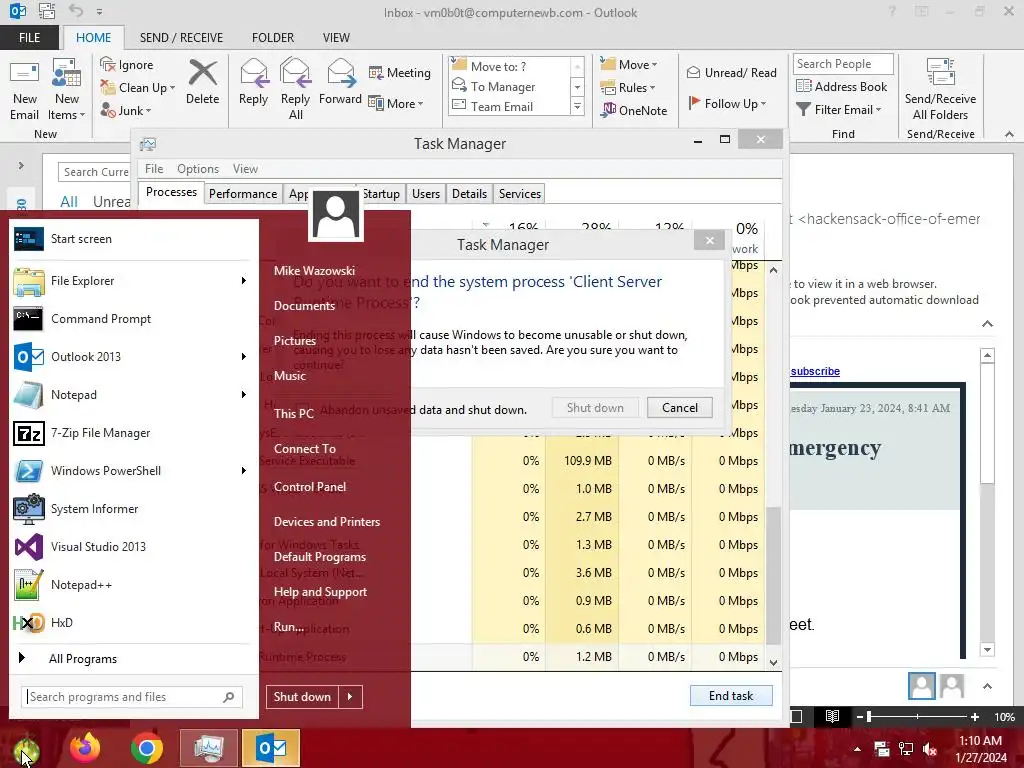1024x768 pixels.
Task: Click the Meeting reply icon
Action: pyautogui.click(x=400, y=72)
